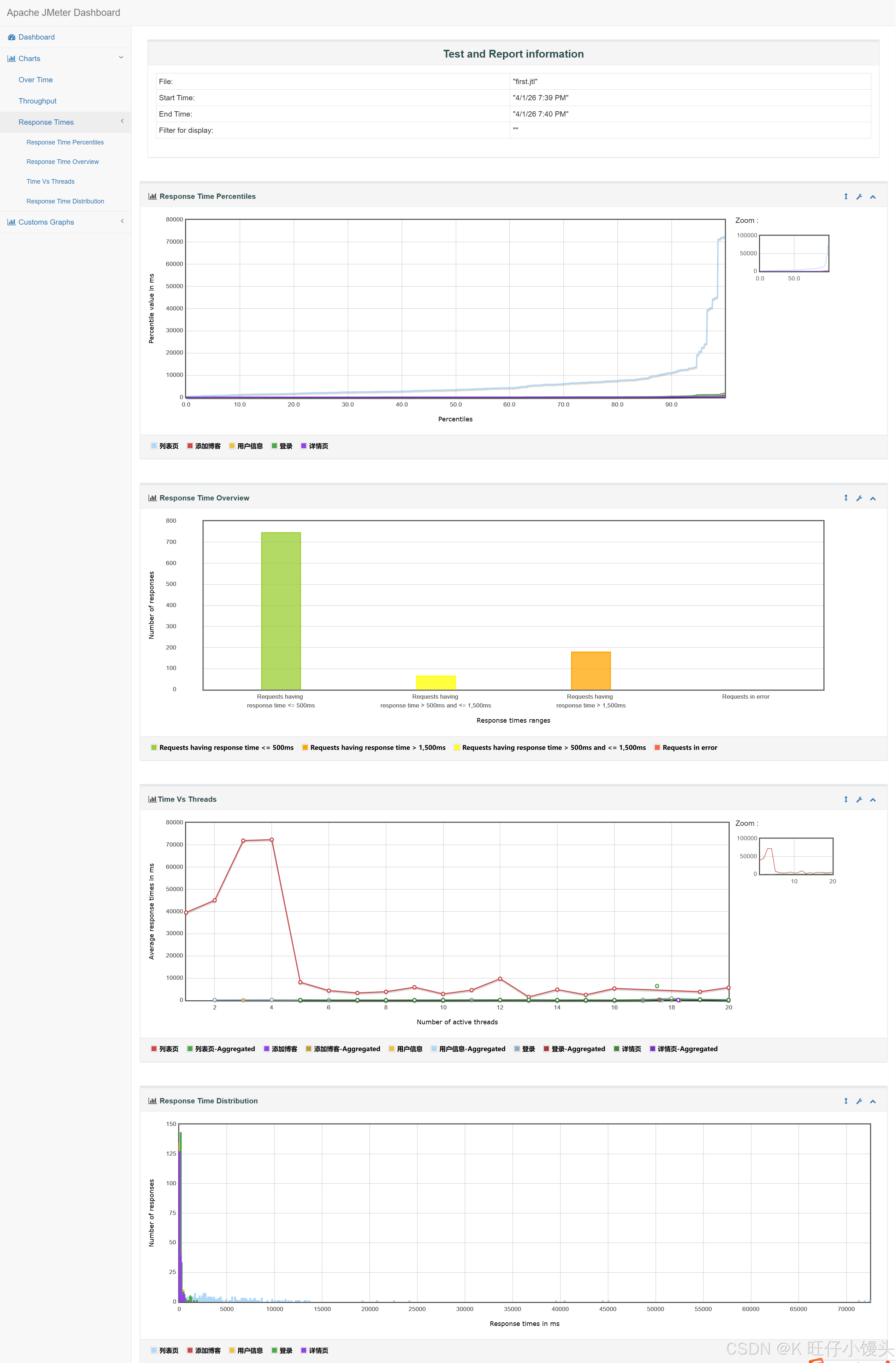Click the Dashboard gauge icon in sidebar
Screen dimensions: 896x1363
coord(11,37)
